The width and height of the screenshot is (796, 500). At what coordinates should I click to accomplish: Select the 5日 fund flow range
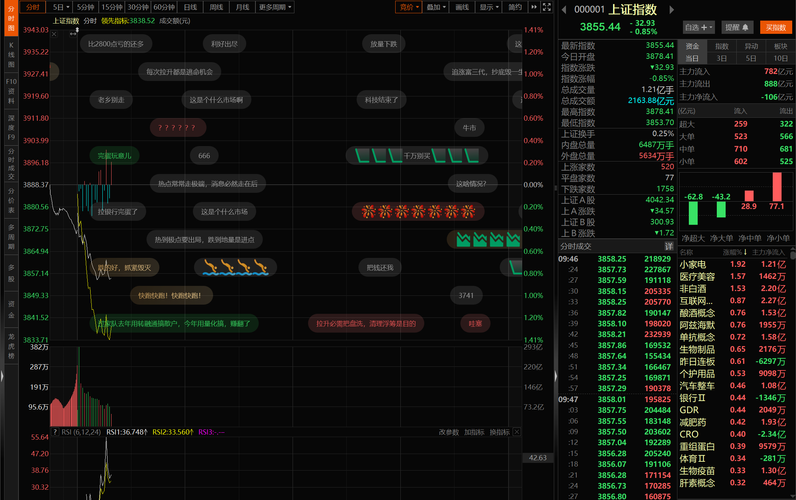[x=751, y=58]
